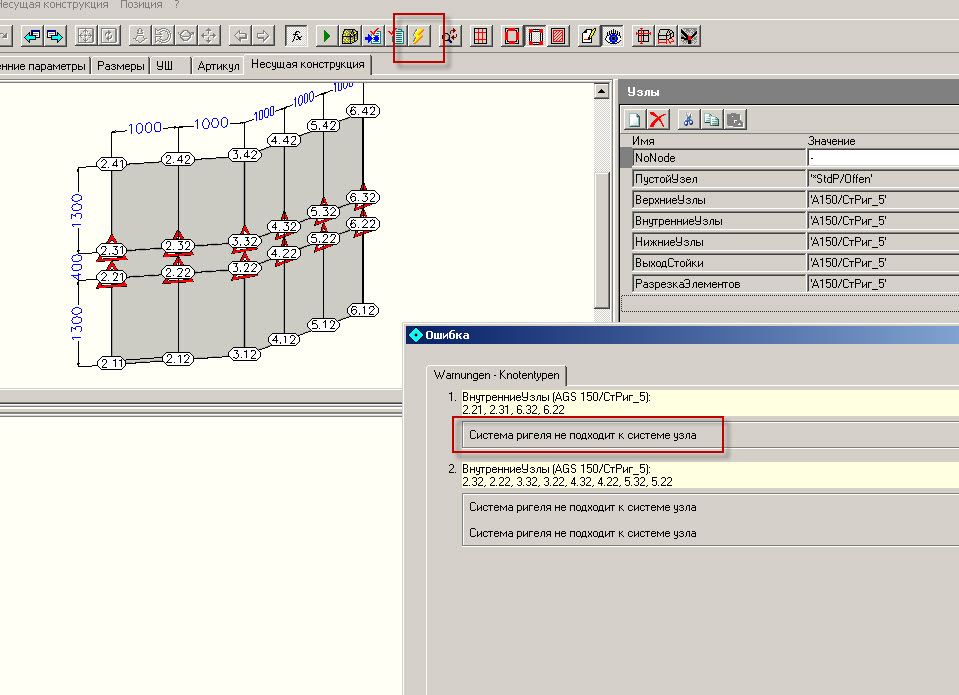Click the red grid icon in toolbar
Screen dimensions: 959x695
[x=481, y=36]
